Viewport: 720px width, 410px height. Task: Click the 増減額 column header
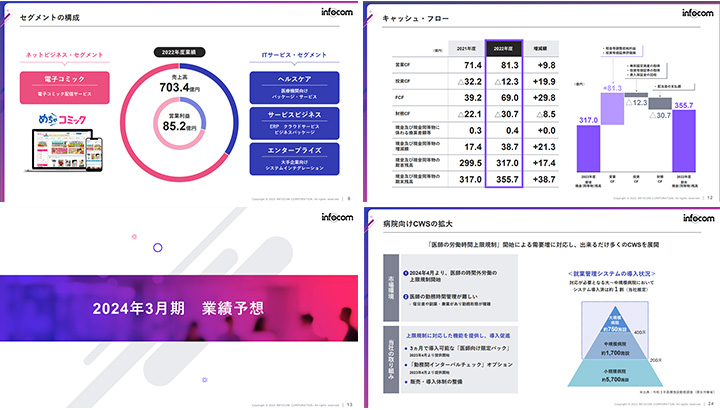(x=540, y=48)
